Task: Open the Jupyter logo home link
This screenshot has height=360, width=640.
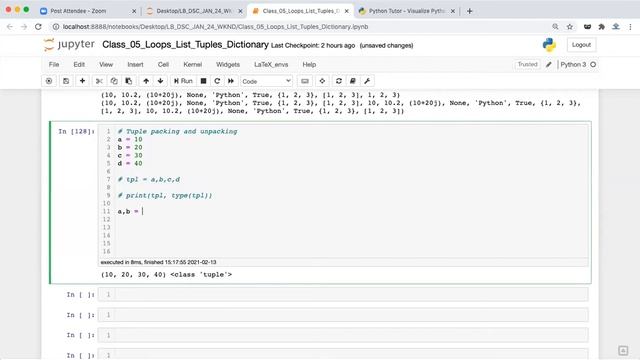Action: pos(69,44)
